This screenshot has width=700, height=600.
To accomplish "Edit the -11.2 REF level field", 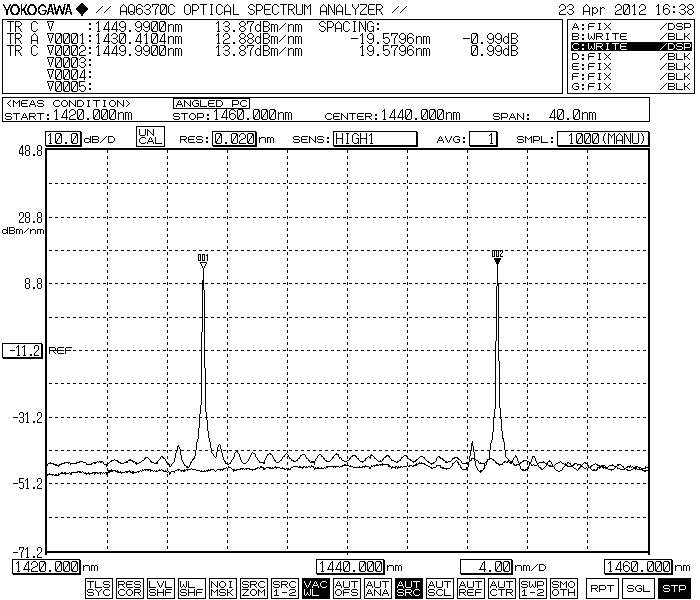I will pyautogui.click(x=23, y=351).
